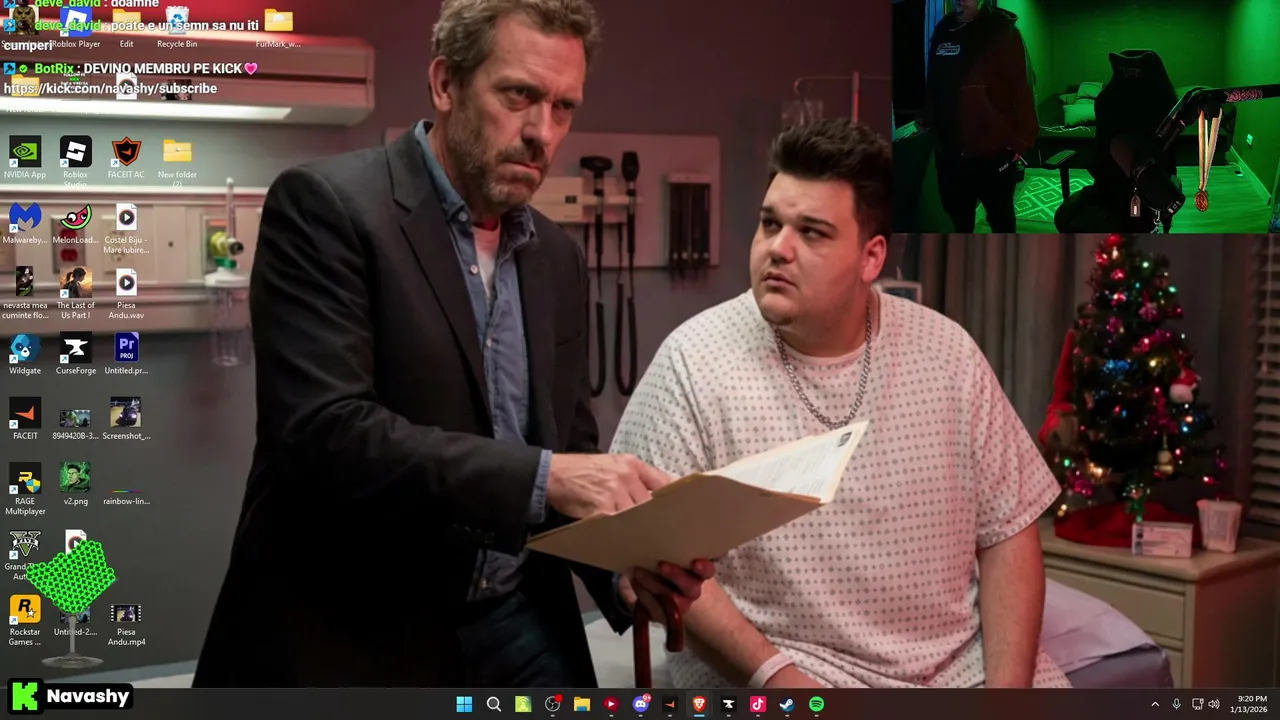Switch to Brave browser in the taskbar

pos(699,704)
